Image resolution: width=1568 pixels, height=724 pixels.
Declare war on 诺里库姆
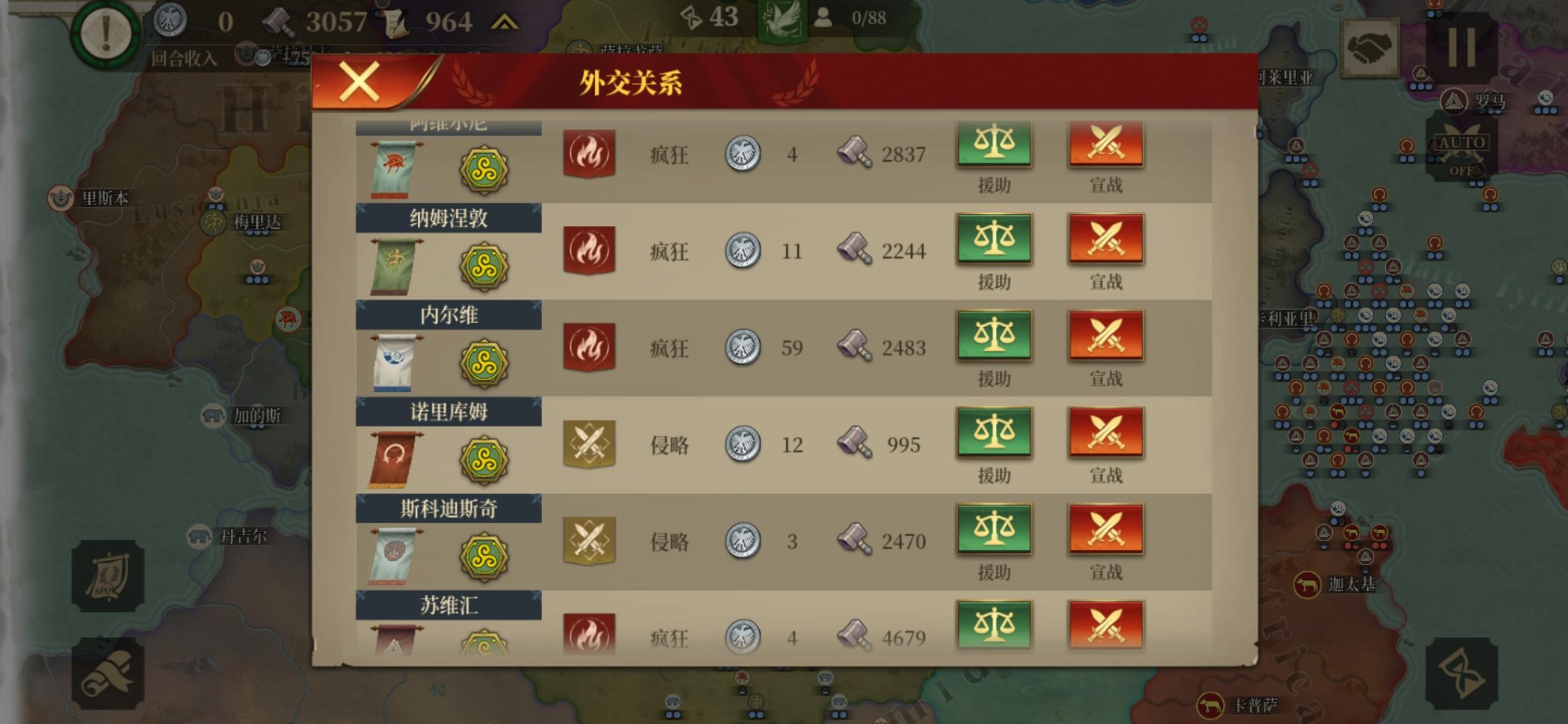tap(1106, 432)
